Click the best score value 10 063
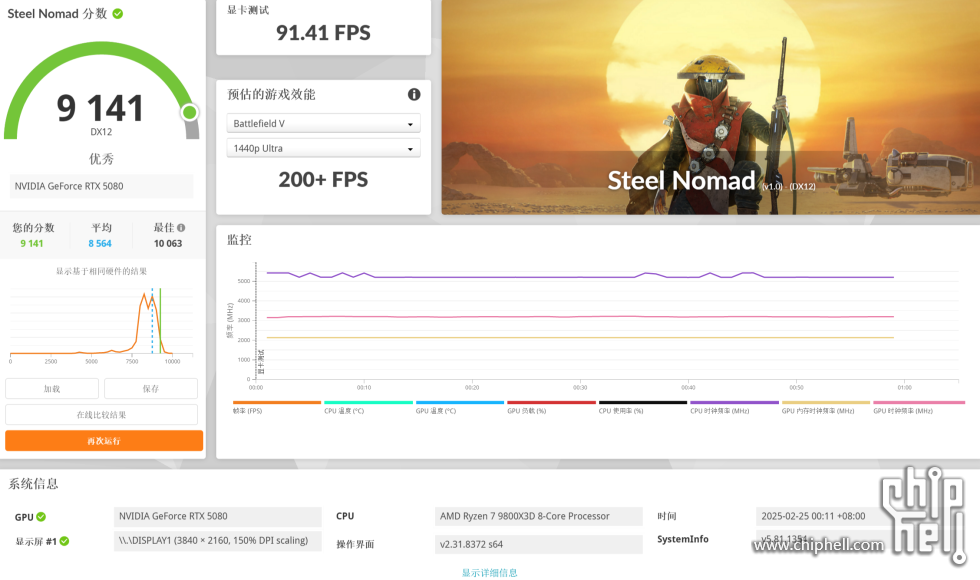 168,244
